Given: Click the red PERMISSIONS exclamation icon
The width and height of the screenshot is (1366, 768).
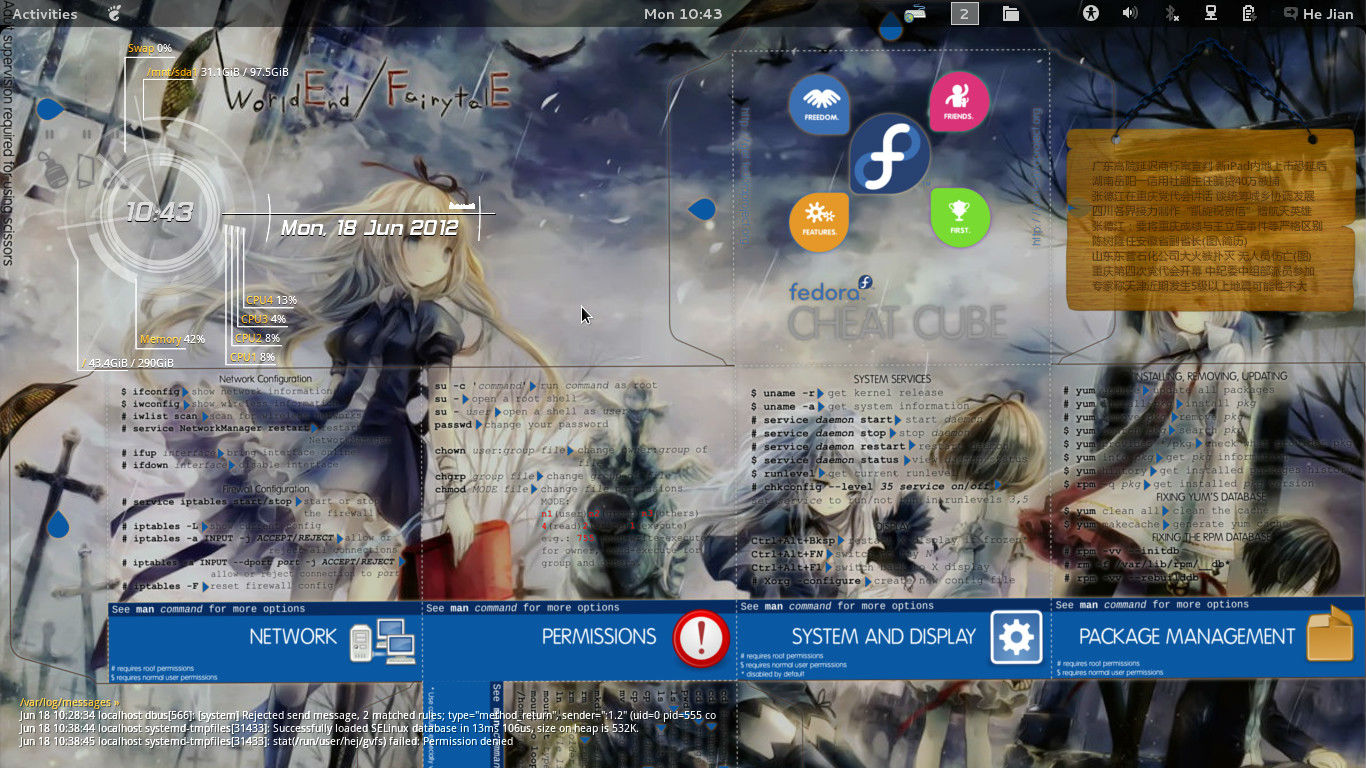Looking at the screenshot, I should click(701, 638).
